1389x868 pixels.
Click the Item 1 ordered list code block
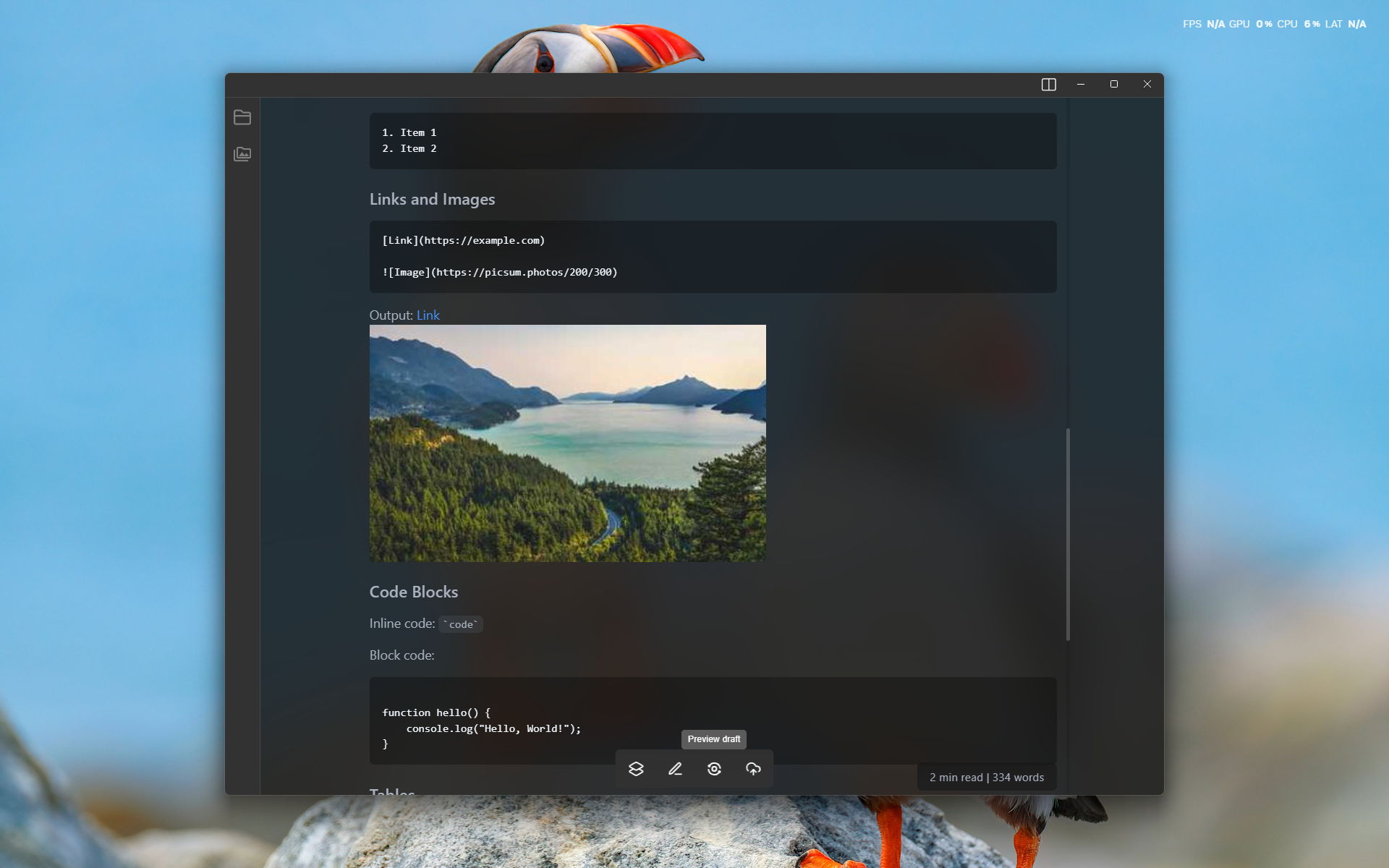(x=713, y=140)
